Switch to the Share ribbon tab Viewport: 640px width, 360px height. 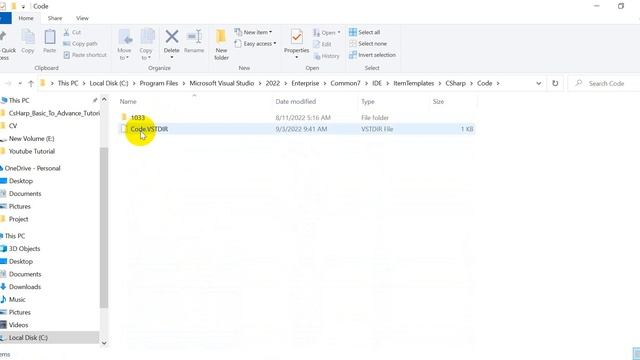pos(55,18)
